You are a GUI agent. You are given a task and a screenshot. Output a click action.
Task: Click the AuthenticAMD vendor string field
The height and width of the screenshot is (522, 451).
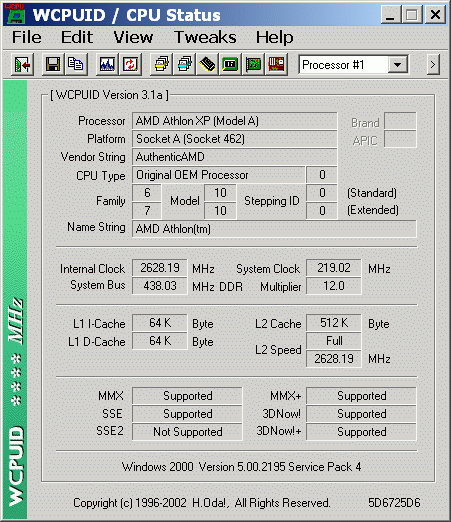pyautogui.click(x=234, y=157)
